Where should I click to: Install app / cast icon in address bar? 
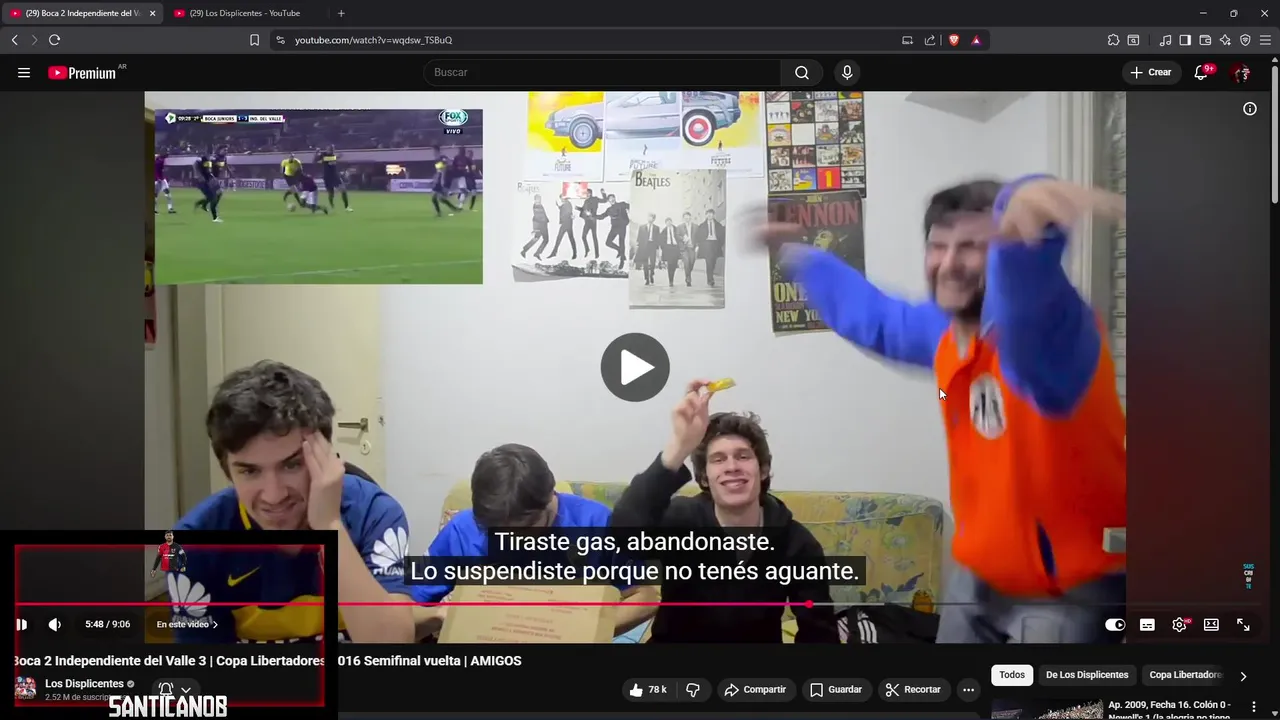pos(907,40)
